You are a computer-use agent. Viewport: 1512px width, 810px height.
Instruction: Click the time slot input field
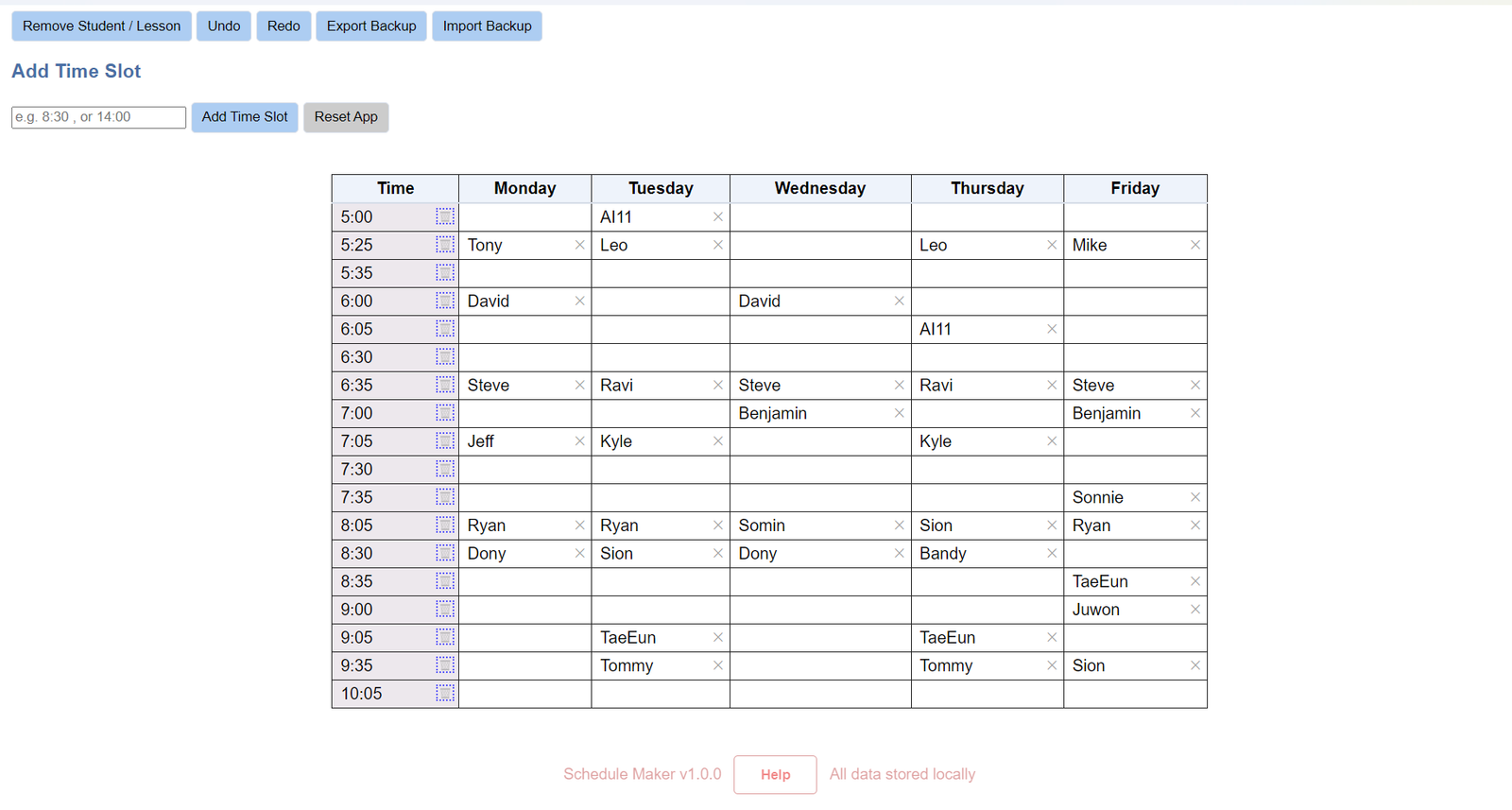[97, 117]
